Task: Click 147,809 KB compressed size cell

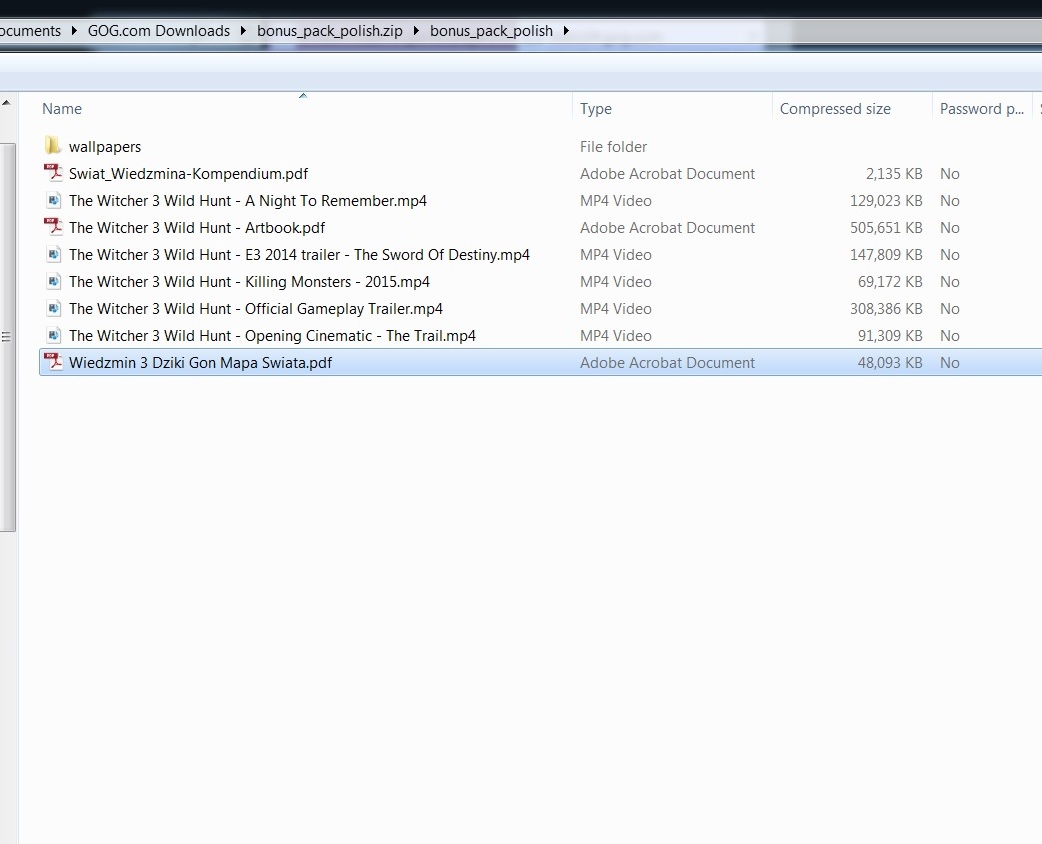Action: click(886, 255)
